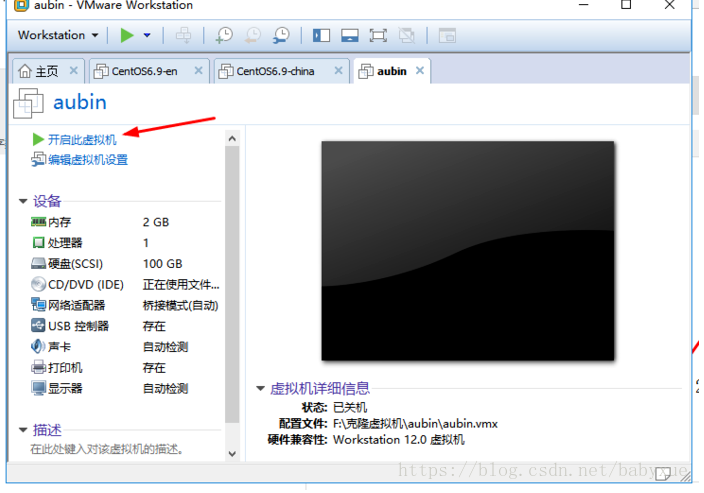Select the 声卡 sound card row
The width and height of the screenshot is (704, 493).
point(125,347)
